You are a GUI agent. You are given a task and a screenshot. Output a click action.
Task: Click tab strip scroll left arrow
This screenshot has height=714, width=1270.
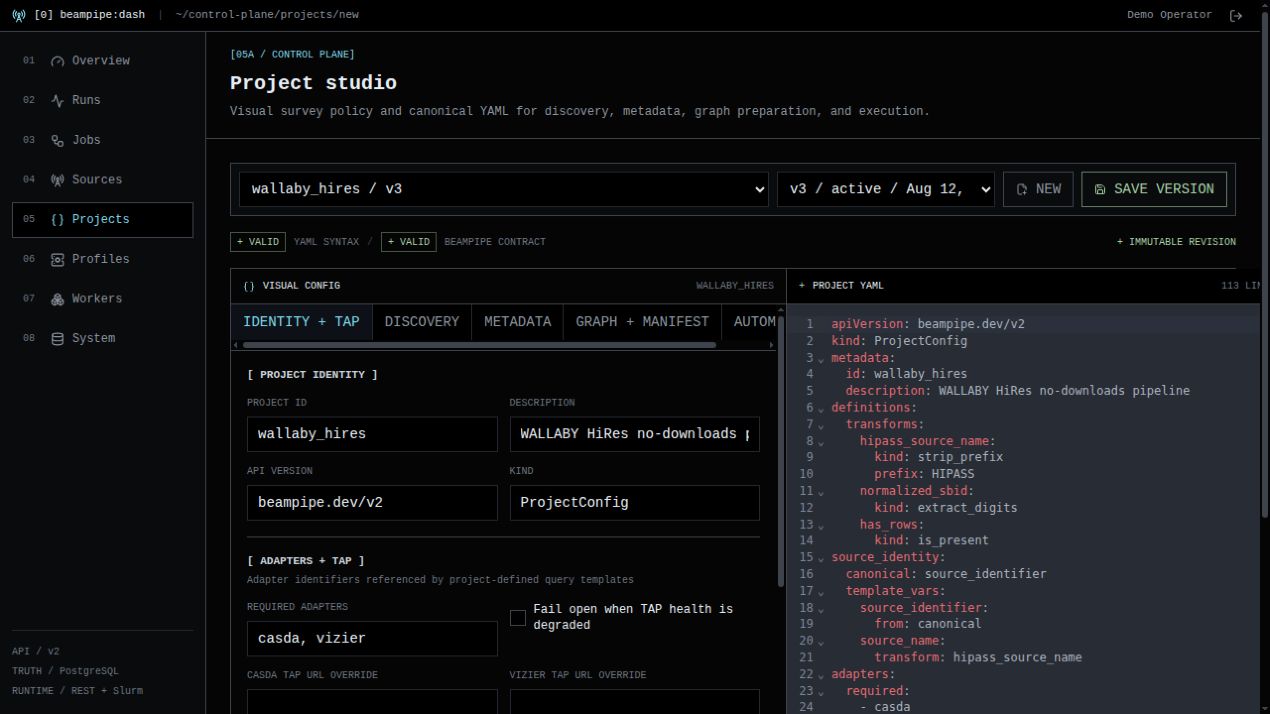coord(235,345)
